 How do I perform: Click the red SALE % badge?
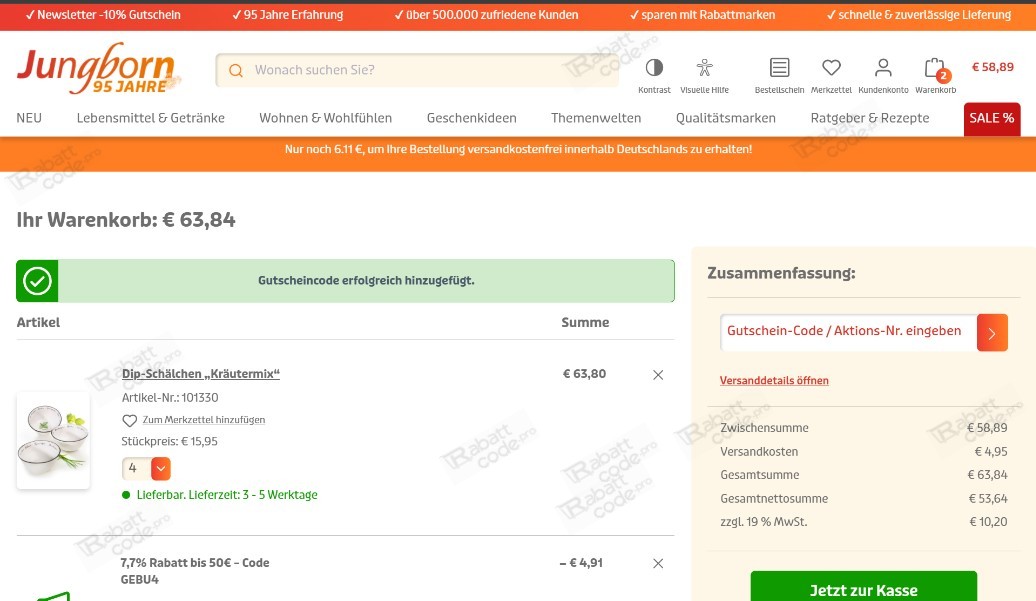pos(991,118)
